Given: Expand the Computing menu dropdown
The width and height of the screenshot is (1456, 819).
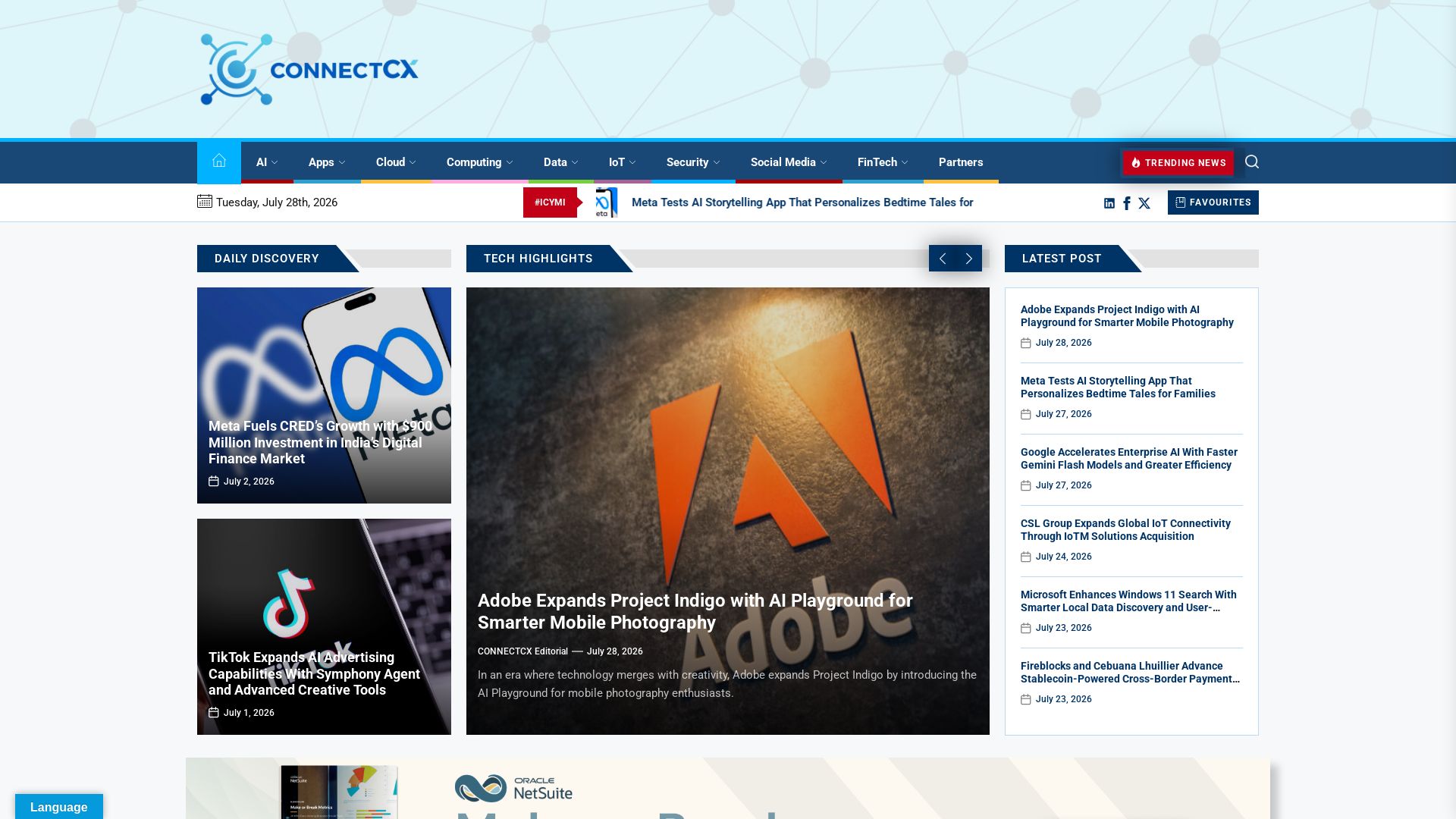Looking at the screenshot, I should pos(479,162).
